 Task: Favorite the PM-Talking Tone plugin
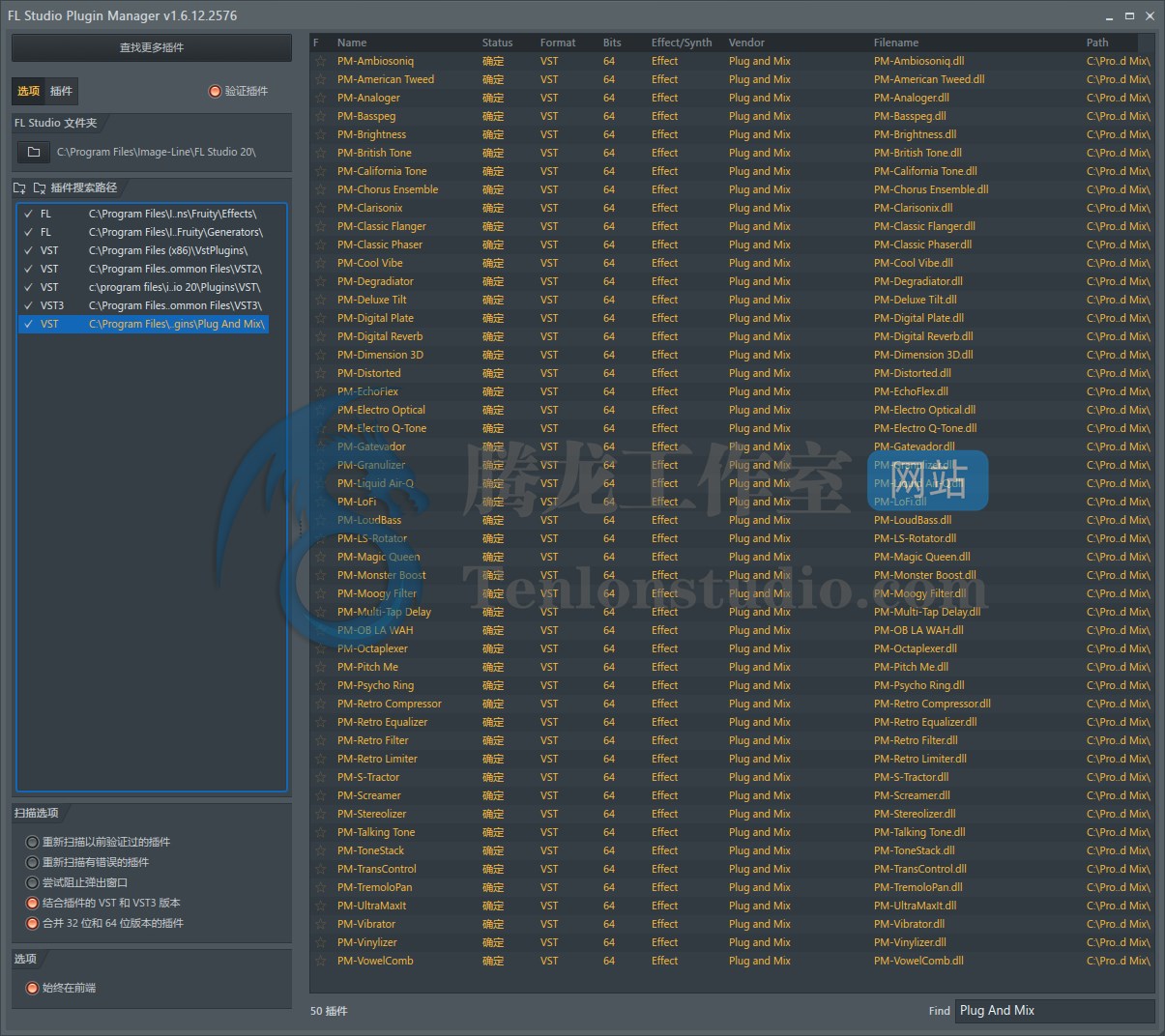320,832
